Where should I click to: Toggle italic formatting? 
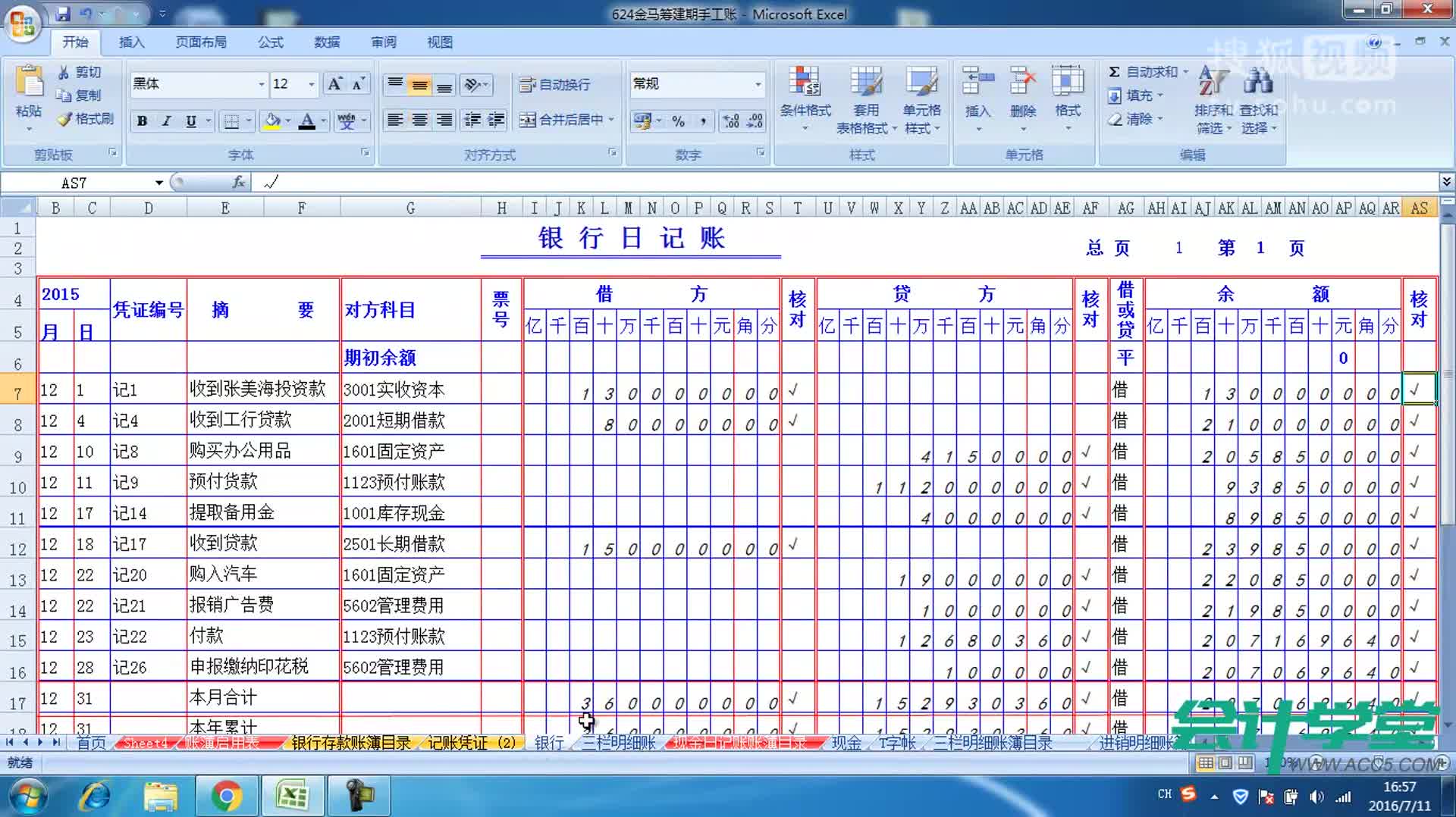coord(166,121)
